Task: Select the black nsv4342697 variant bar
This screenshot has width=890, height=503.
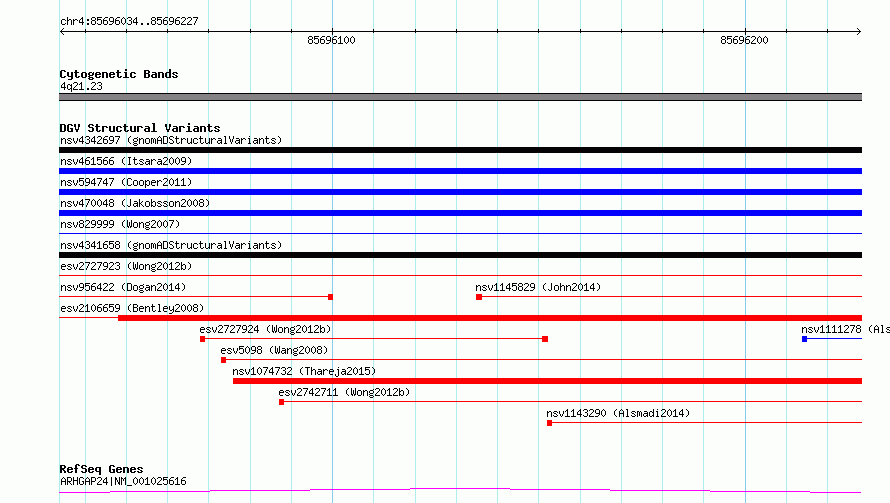Action: tap(460, 150)
